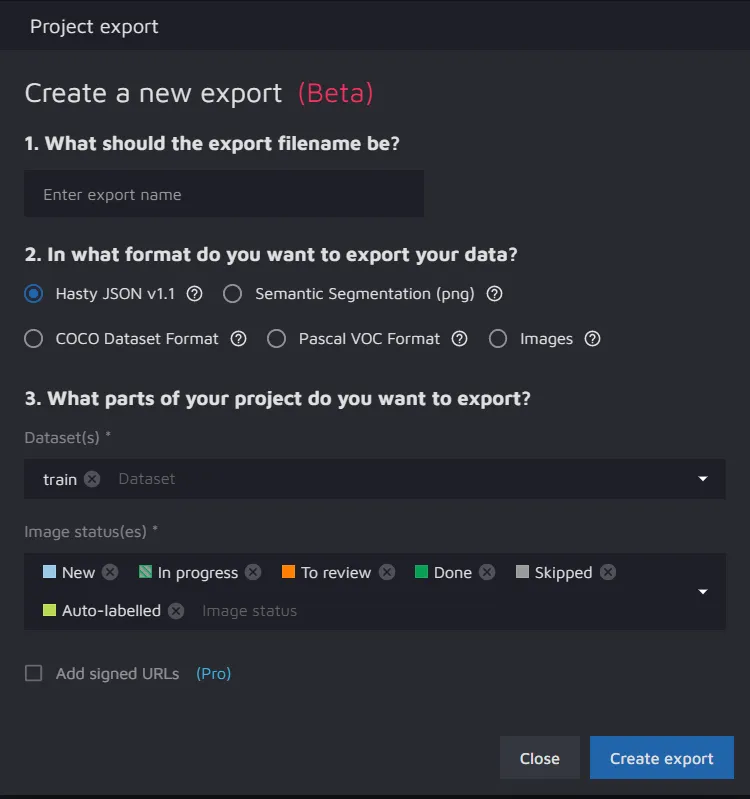Remove the New image status tag
This screenshot has height=799, width=750.
click(110, 572)
